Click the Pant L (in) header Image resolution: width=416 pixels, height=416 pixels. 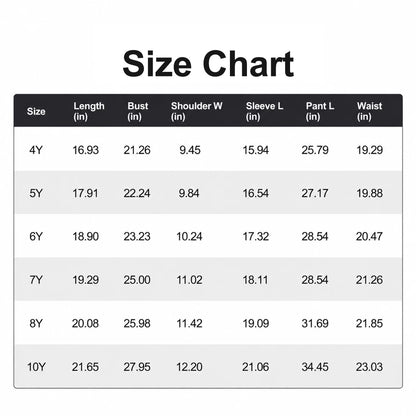coord(320,111)
